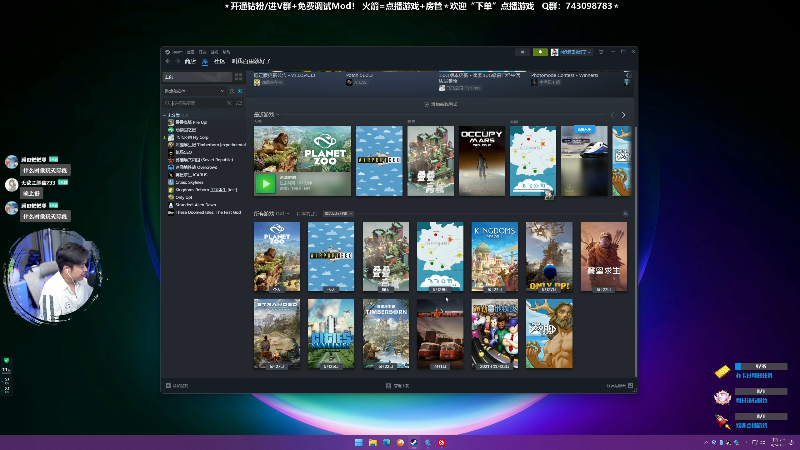Open the games type filter dropdown

click(x=194, y=91)
